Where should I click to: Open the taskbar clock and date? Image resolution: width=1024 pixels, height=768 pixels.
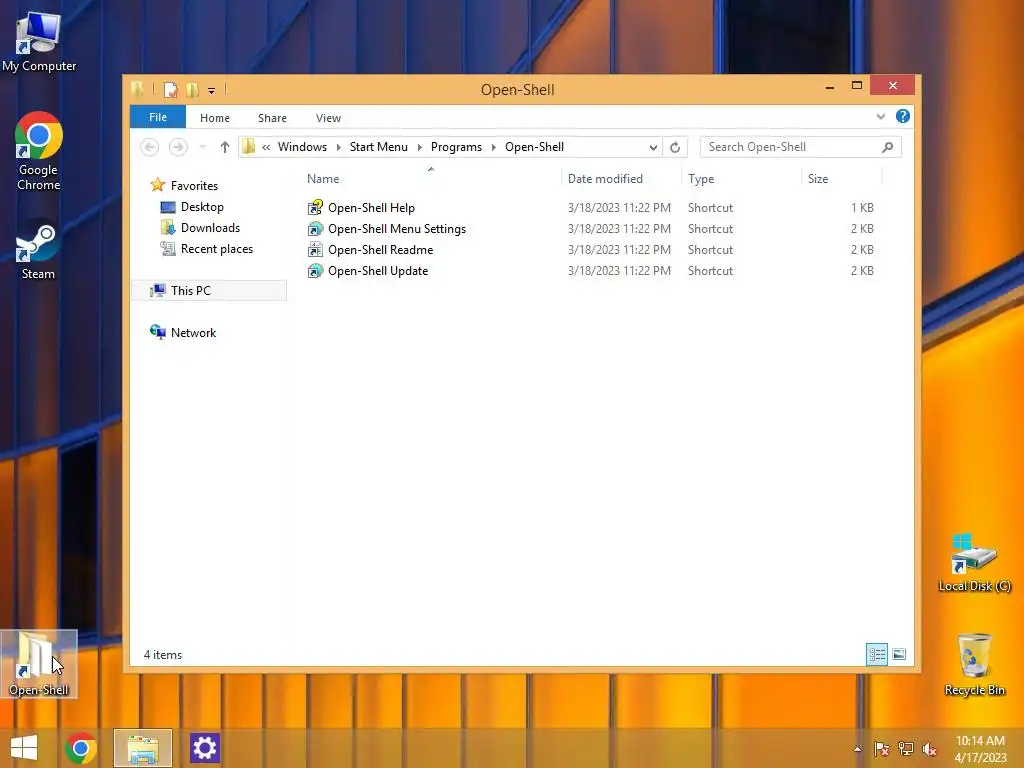[x=980, y=749]
